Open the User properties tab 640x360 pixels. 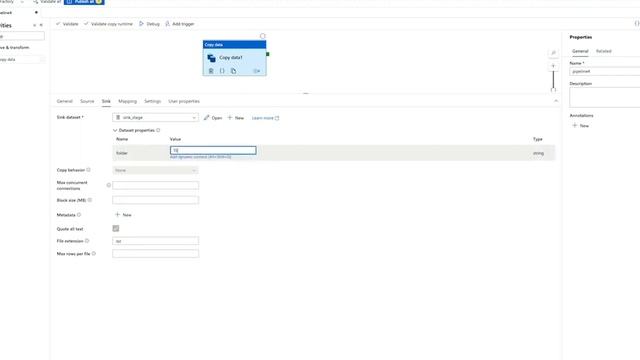[184, 101]
